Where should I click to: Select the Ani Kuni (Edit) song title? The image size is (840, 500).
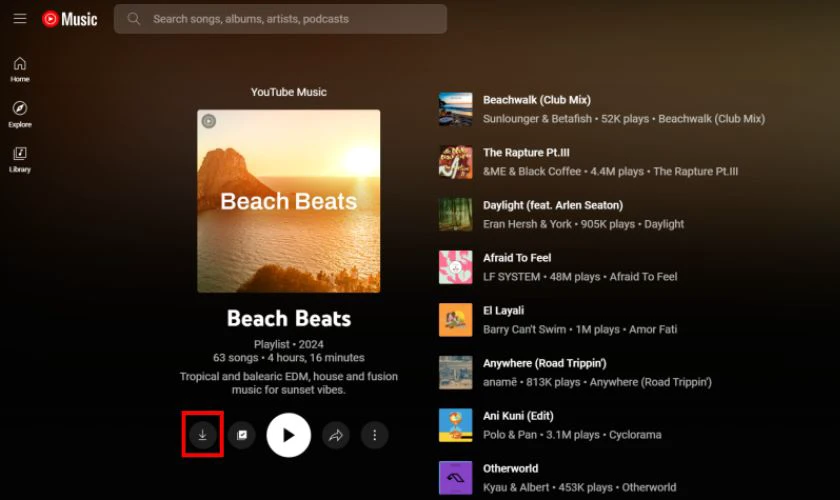click(518, 415)
